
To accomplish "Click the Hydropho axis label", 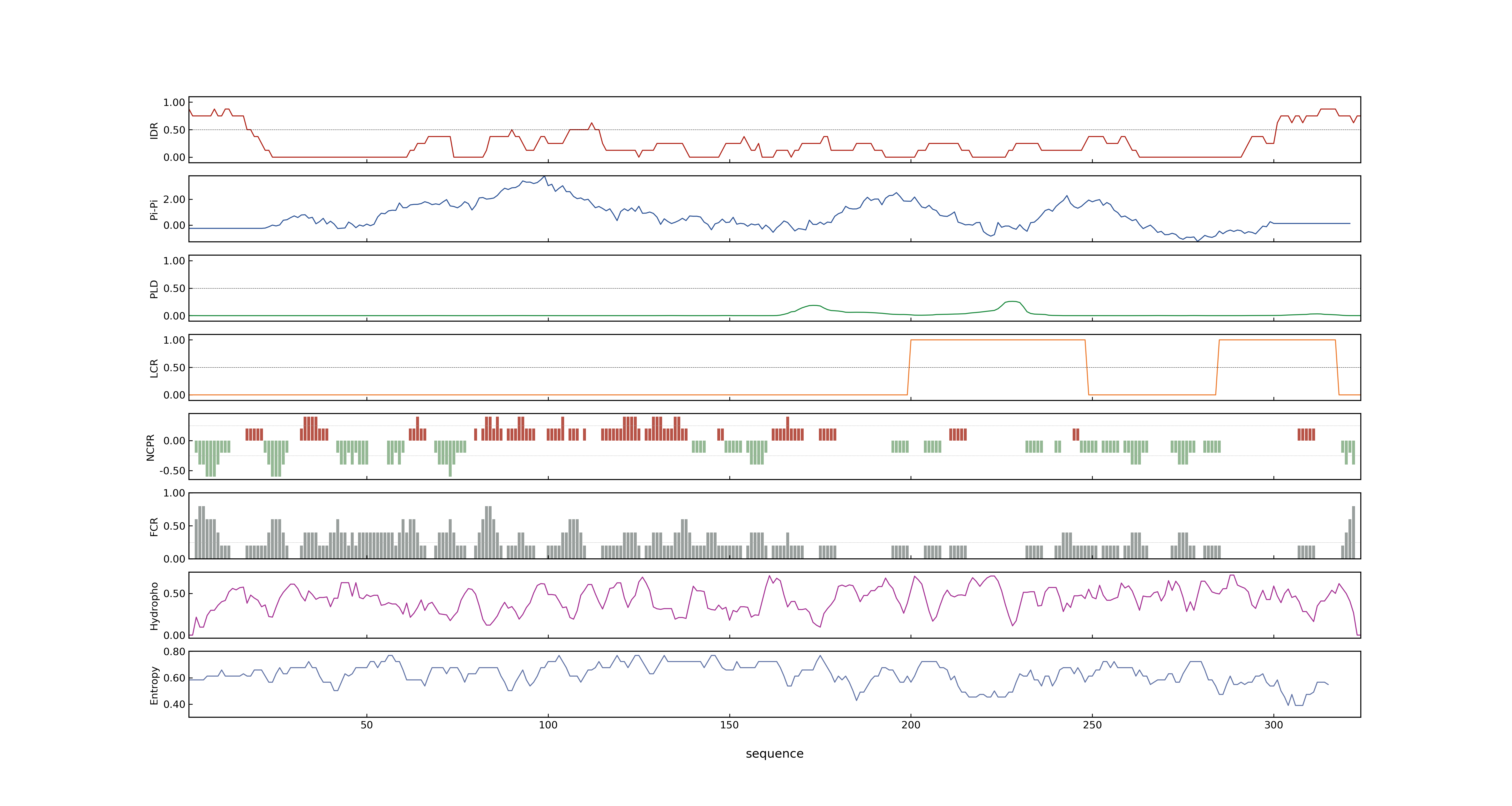I will coord(154,606).
